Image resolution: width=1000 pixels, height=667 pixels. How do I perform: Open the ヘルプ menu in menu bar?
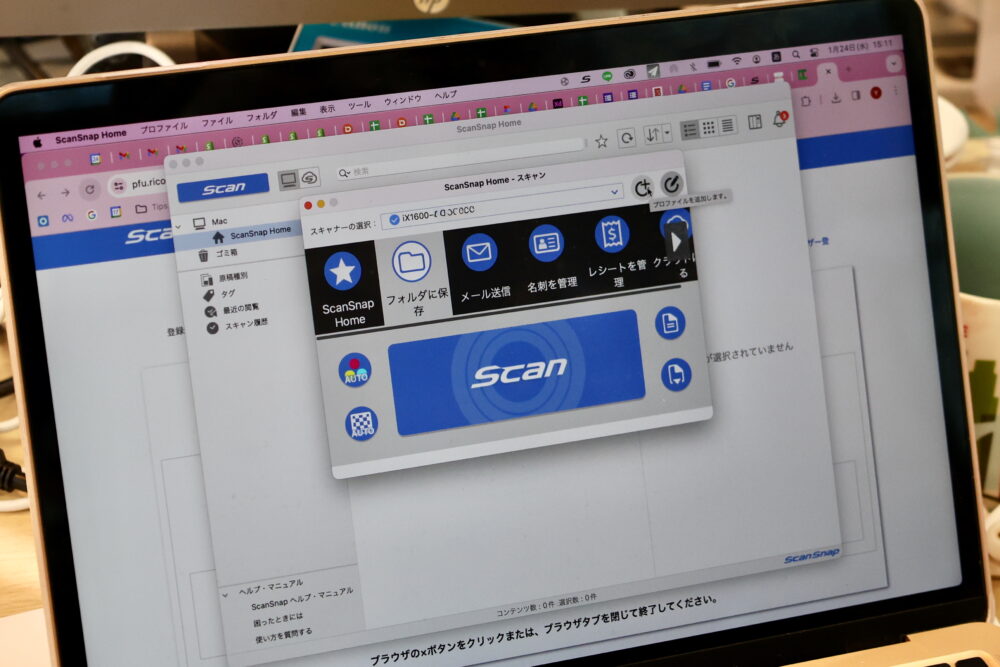[x=445, y=95]
